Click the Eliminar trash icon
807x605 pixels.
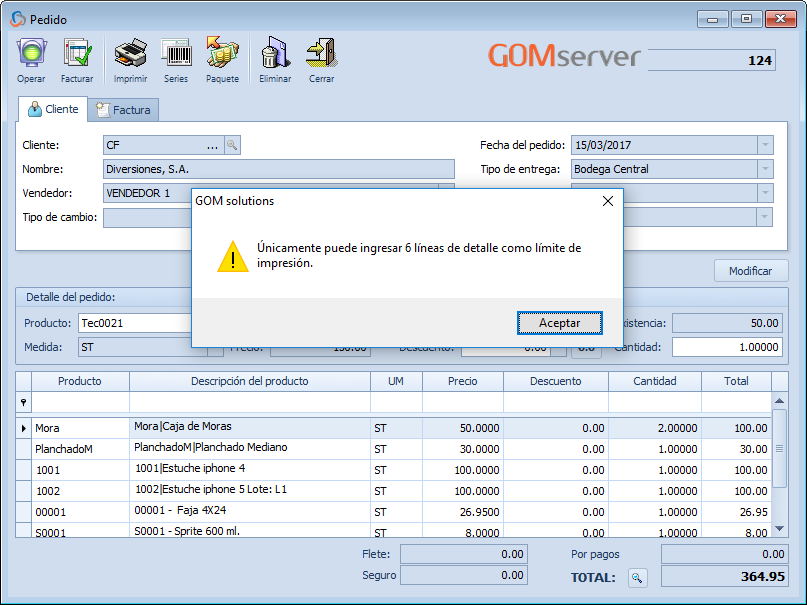point(275,53)
